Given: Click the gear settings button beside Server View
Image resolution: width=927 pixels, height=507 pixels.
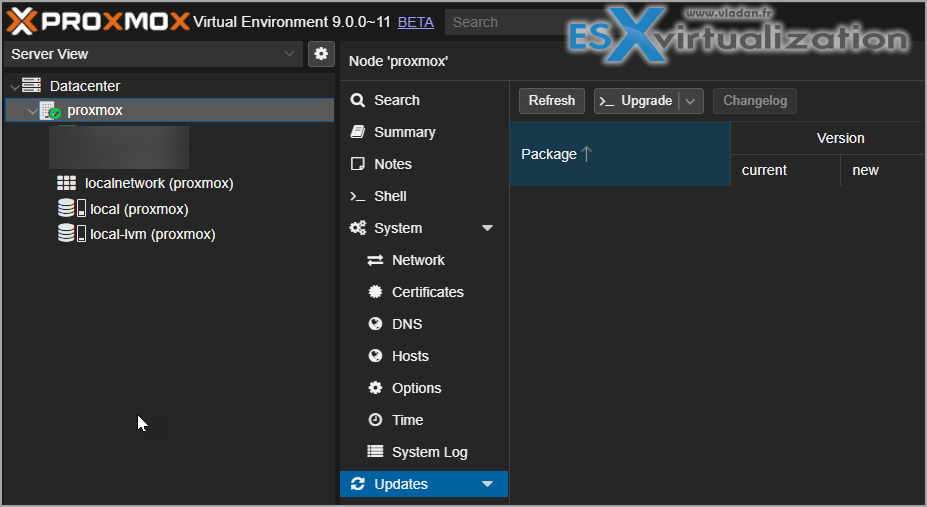Looking at the screenshot, I should [321, 54].
